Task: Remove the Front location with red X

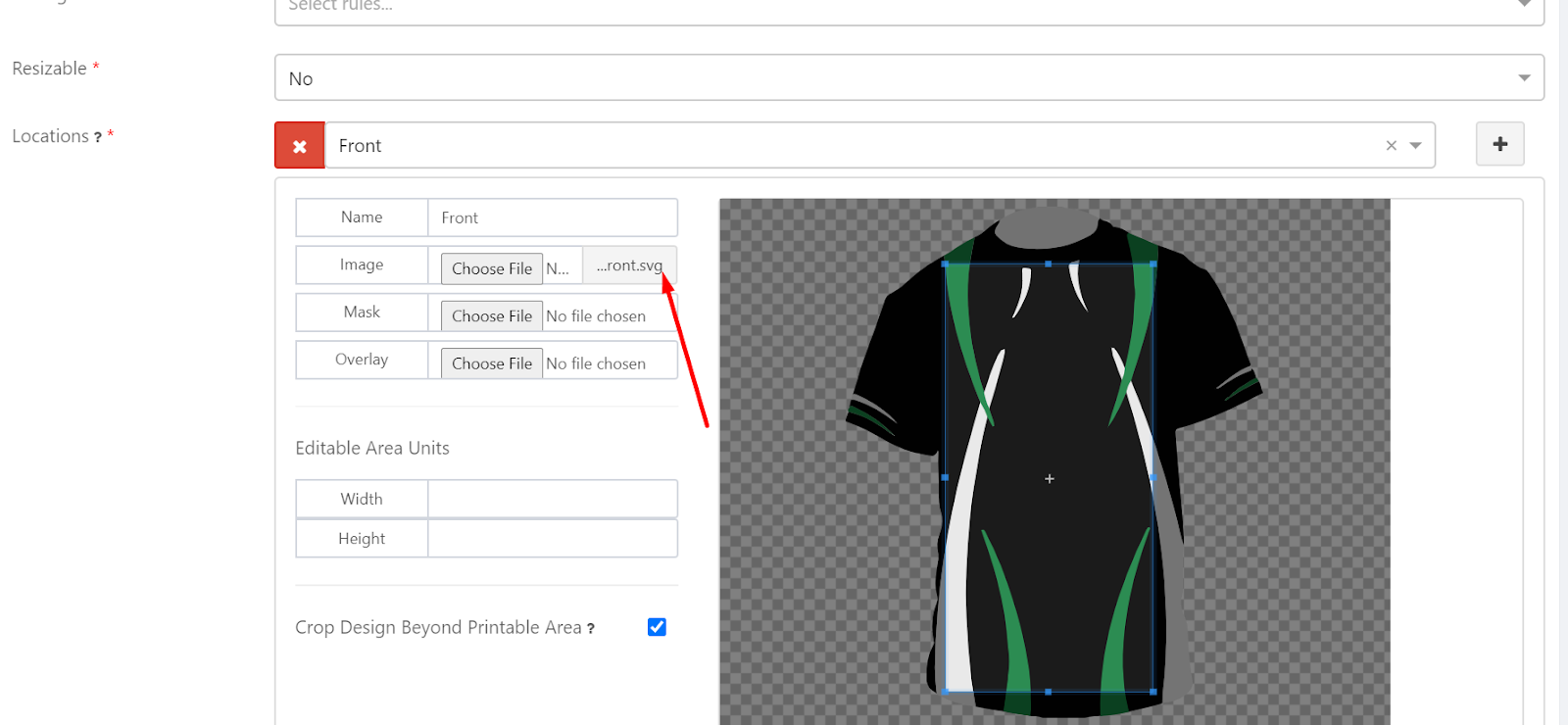Action: click(300, 145)
